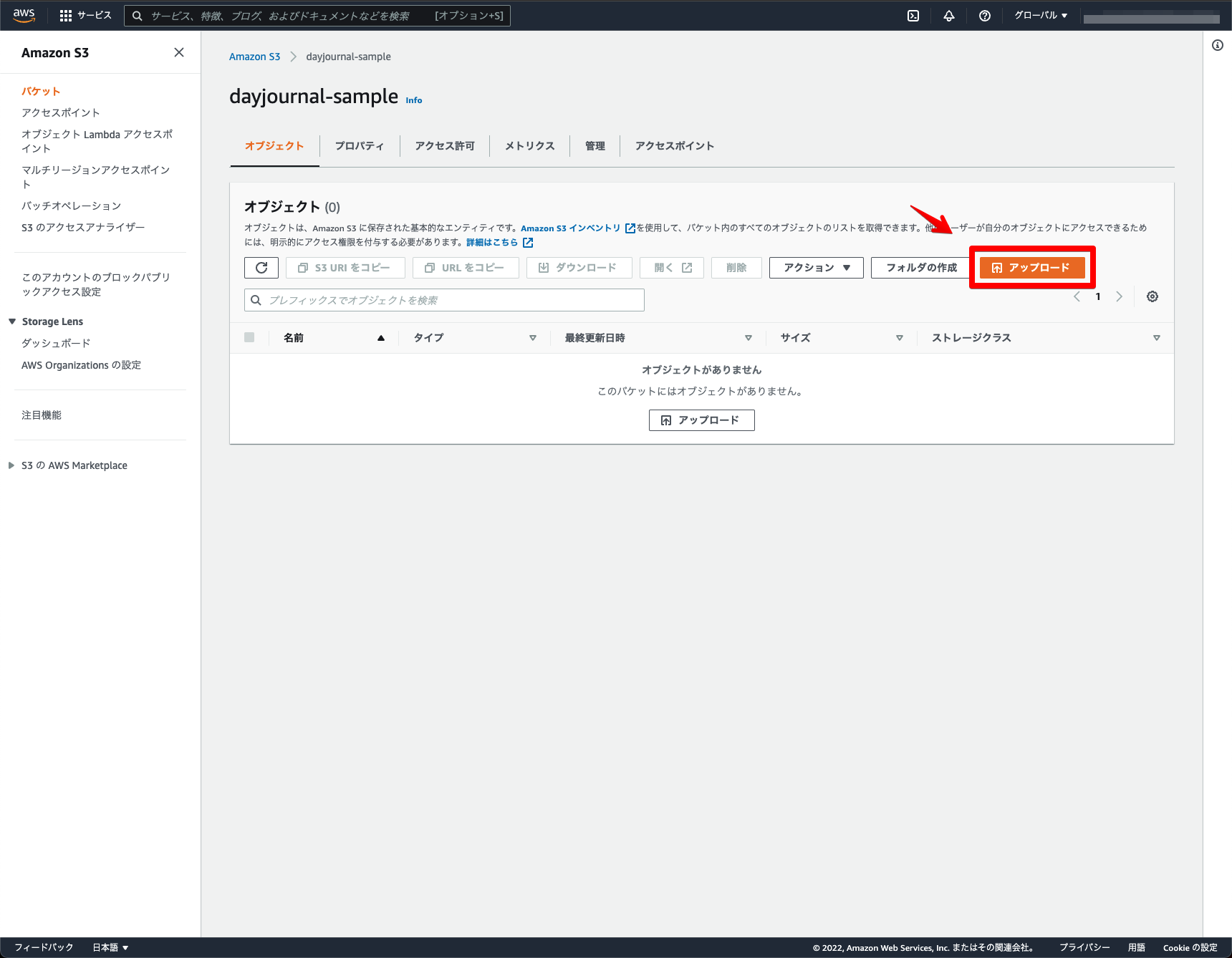Open the CloudShell terminal icon
Viewport: 1232px width, 958px height.
pos(913,16)
